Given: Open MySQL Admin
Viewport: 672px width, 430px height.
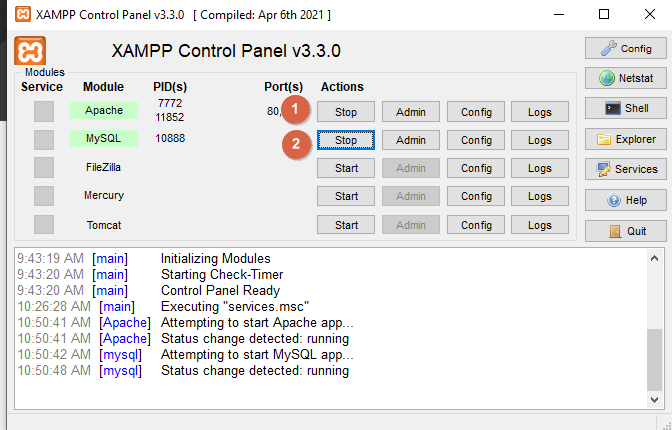Looking at the screenshot, I should 411,140.
